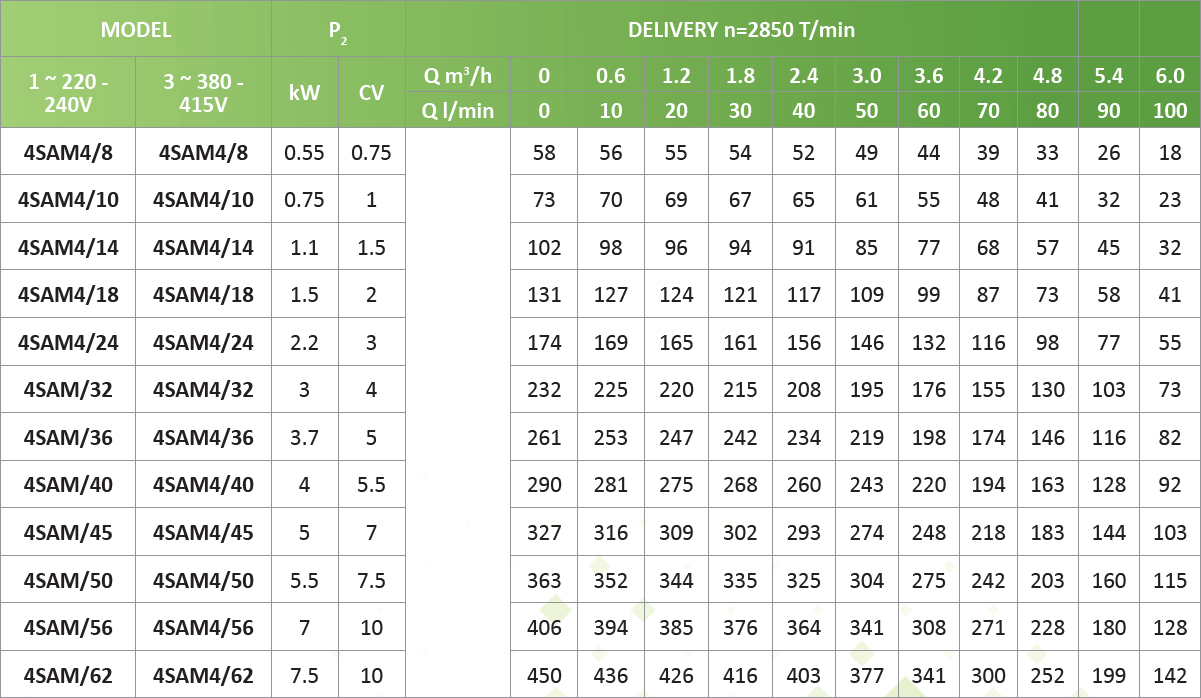Screen dimensions: 1201x698
Task: Click the 5.4 flow rate header value
Action: [x=1108, y=75]
